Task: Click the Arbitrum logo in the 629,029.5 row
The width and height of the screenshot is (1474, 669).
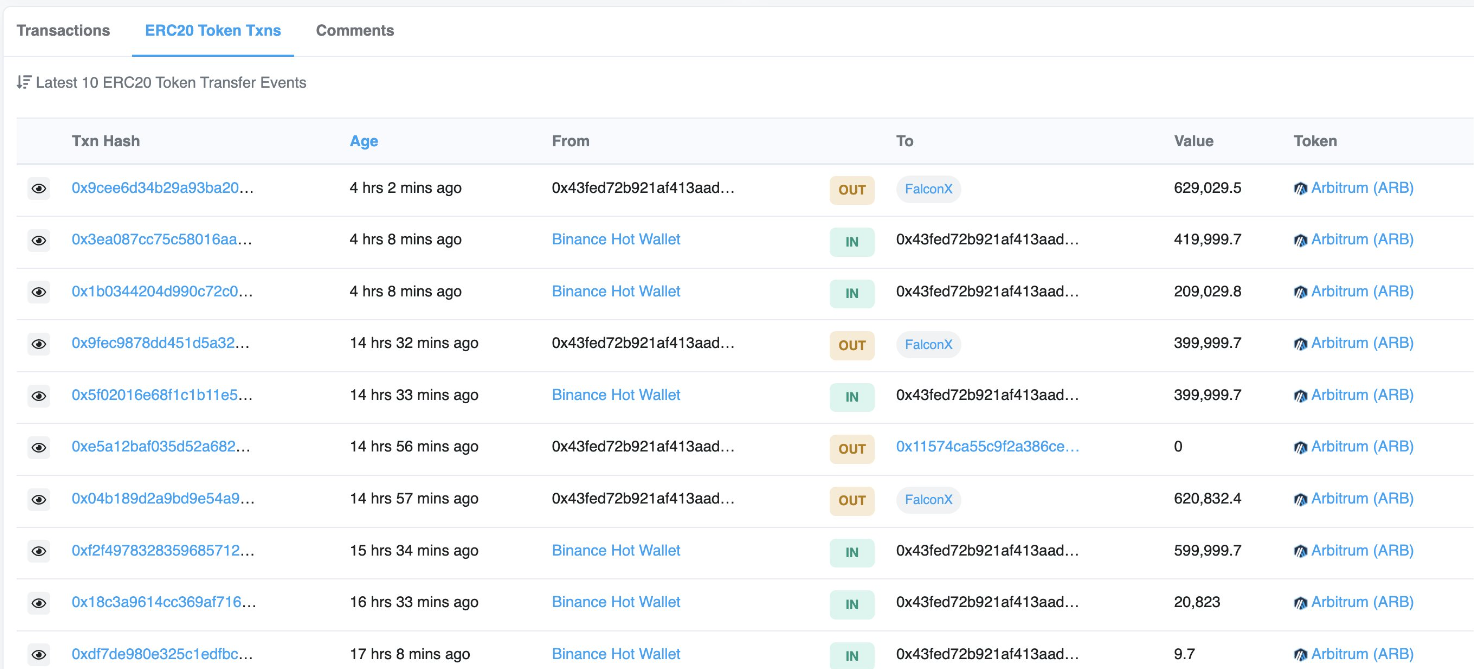Action: pos(1301,188)
